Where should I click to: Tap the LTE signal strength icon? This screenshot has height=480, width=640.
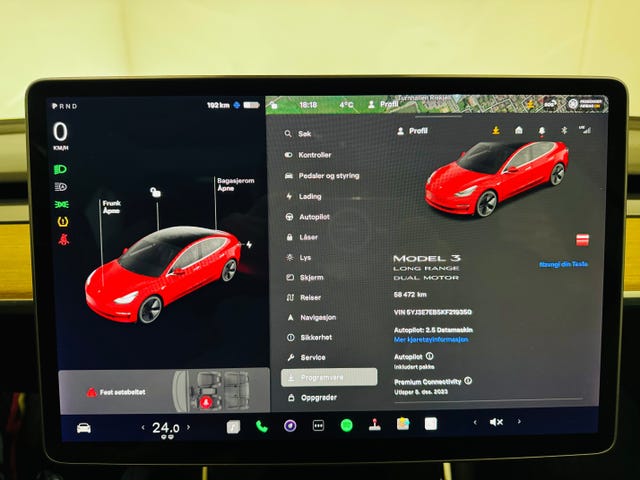[585, 129]
